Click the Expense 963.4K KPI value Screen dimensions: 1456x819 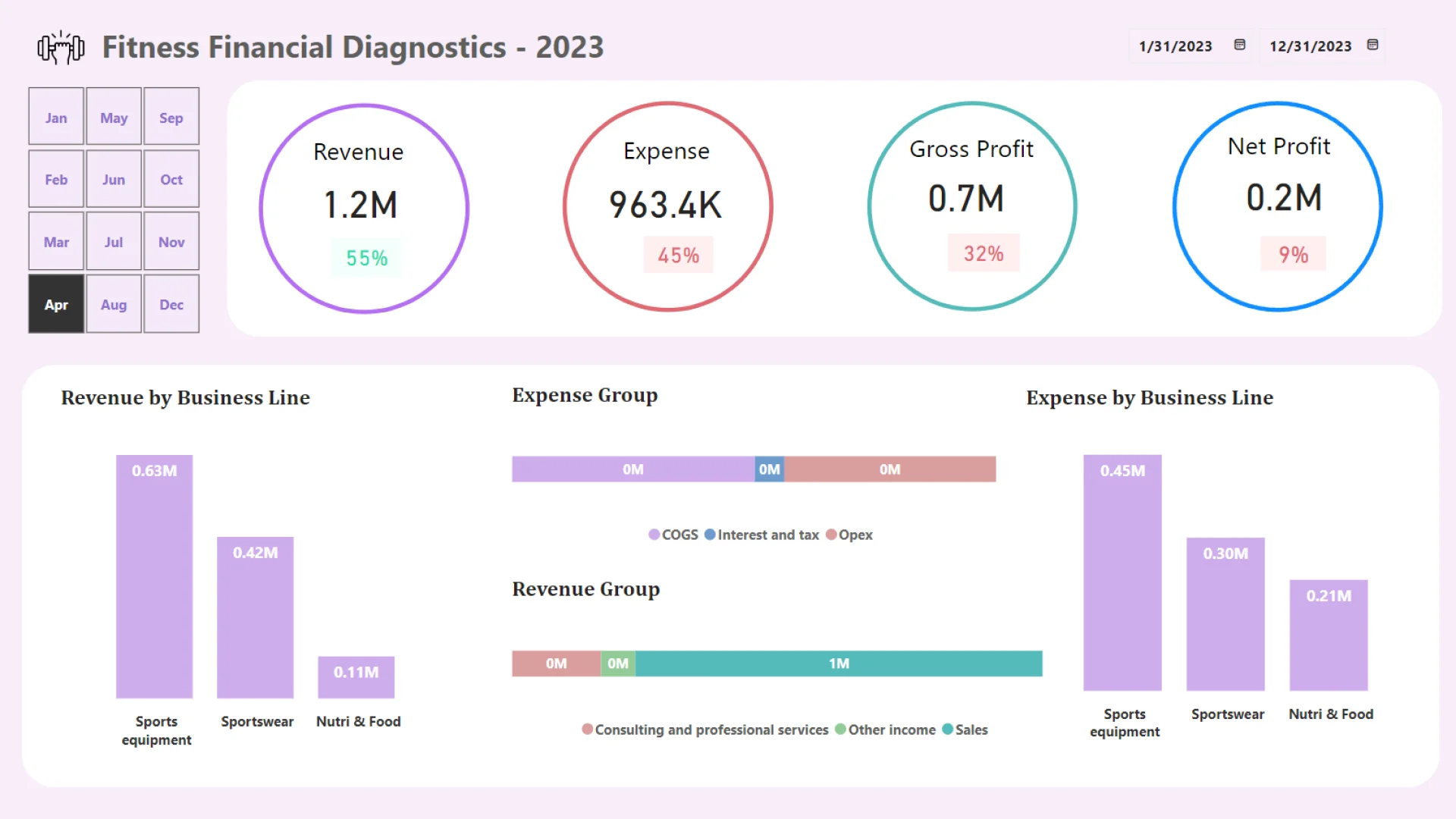666,205
